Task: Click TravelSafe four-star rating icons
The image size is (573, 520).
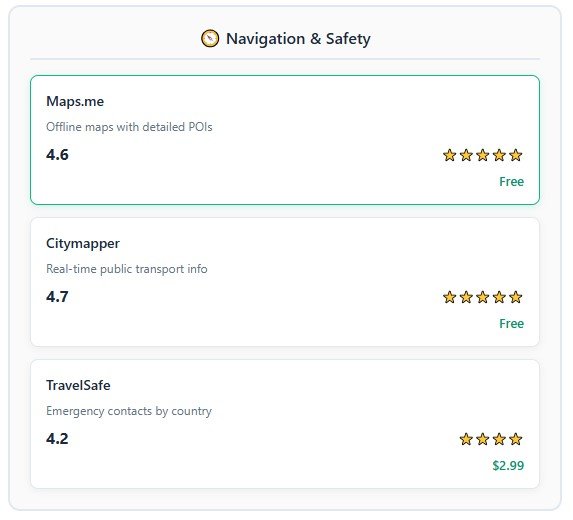Action: [x=491, y=439]
